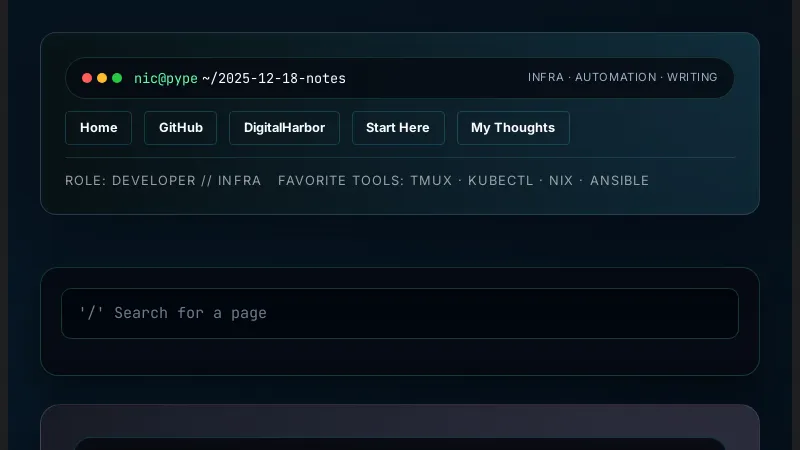Click the yellow dot in terminal header
This screenshot has width=800, height=450.
pos(102,78)
